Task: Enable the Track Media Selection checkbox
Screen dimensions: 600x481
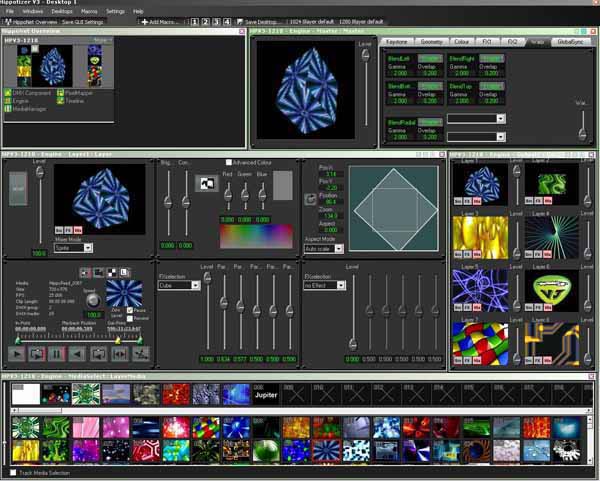Action: (13, 473)
